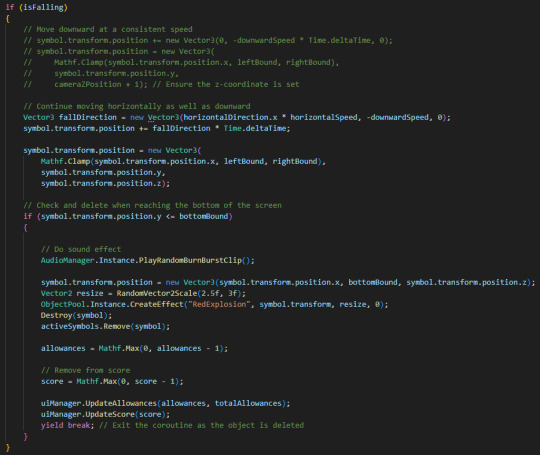The image size is (540, 455).
Task: Click 'score = Mathf.Max(0, score - 1);'
Action: click(112, 382)
